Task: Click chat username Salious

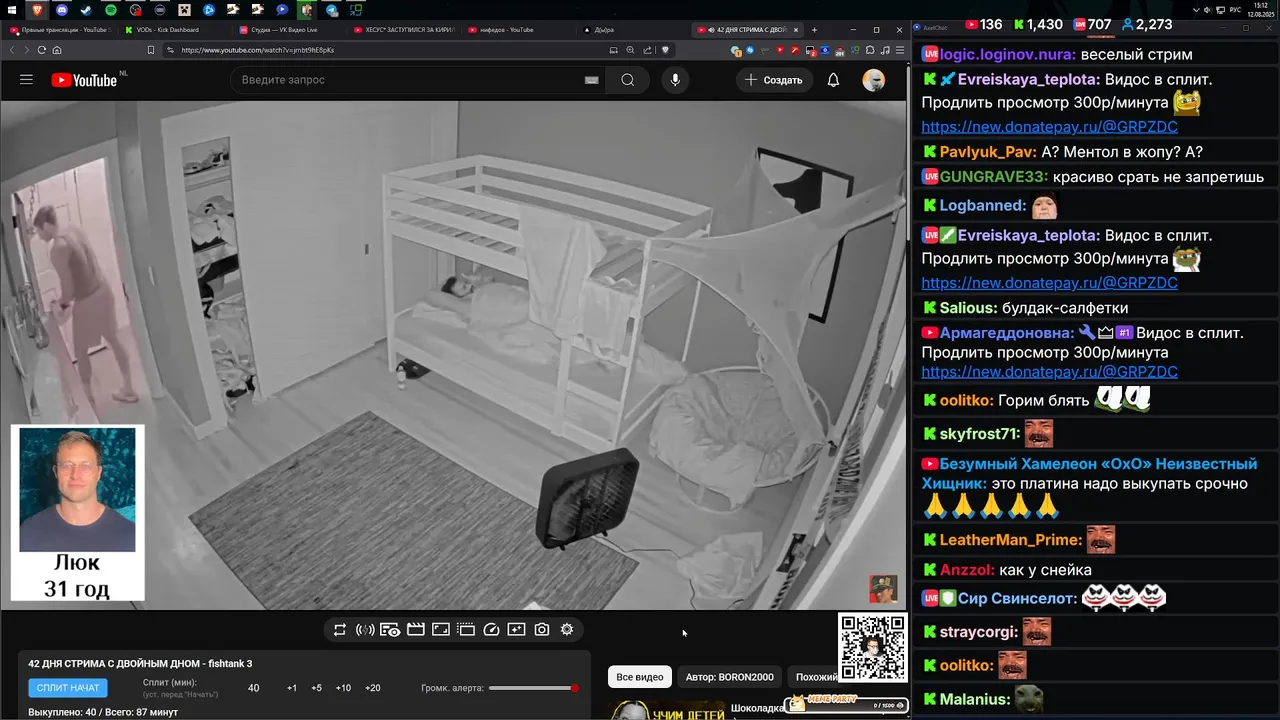Action: pyautogui.click(x=968, y=308)
